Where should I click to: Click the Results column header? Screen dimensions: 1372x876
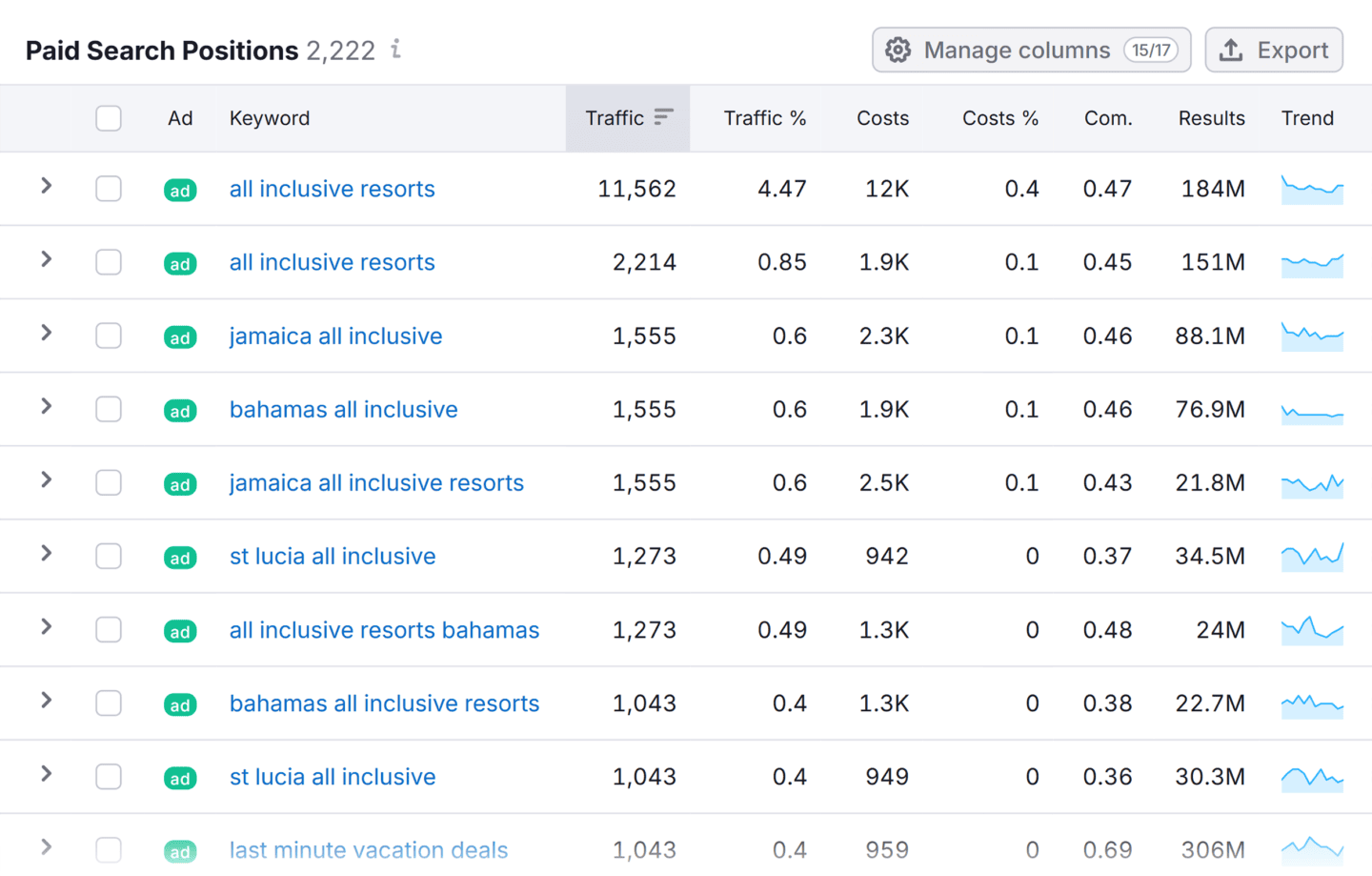(x=1212, y=117)
